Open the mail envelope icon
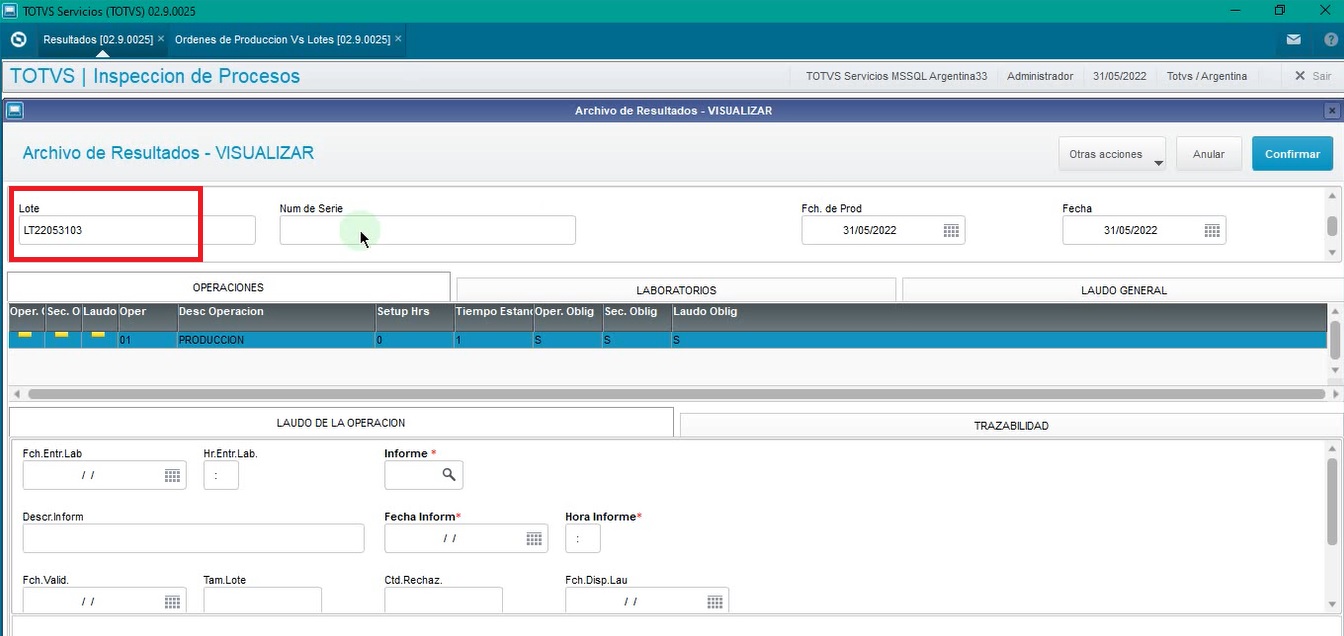The height and width of the screenshot is (636, 1344). (x=1294, y=40)
